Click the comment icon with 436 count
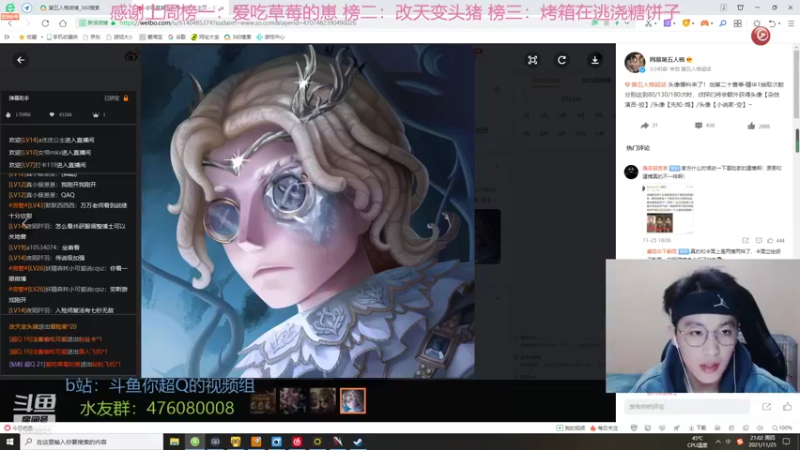The height and width of the screenshot is (450, 800). [698, 126]
